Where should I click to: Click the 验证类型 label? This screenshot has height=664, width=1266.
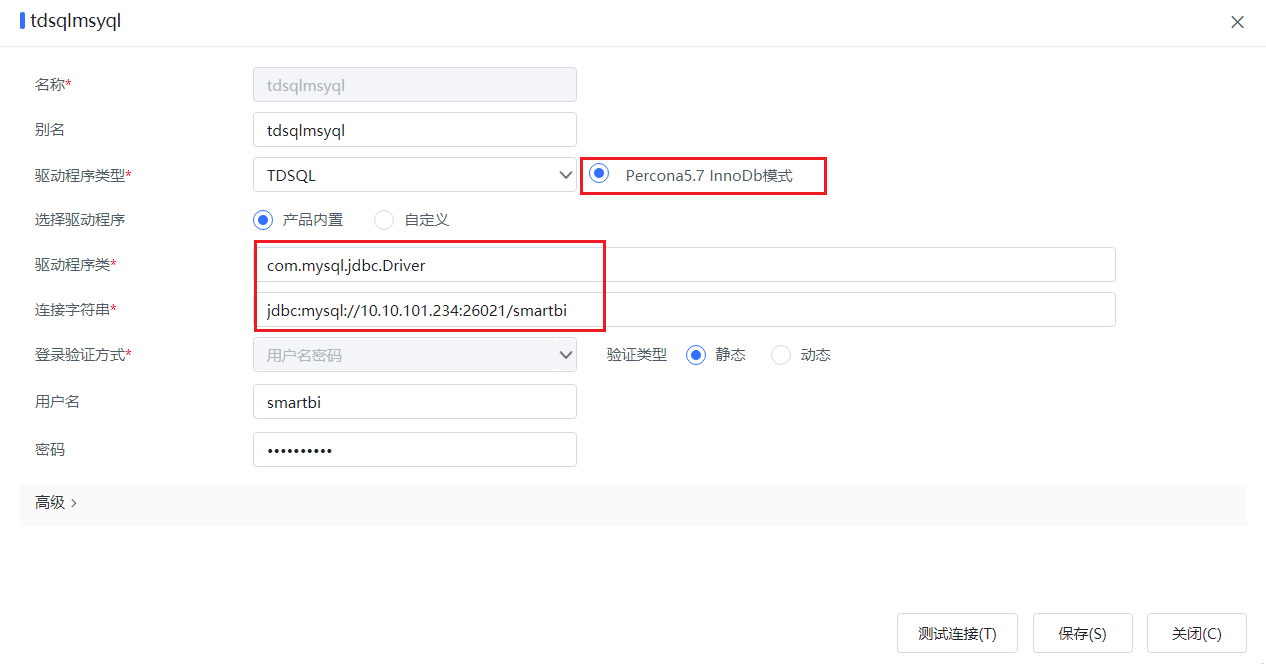637,355
